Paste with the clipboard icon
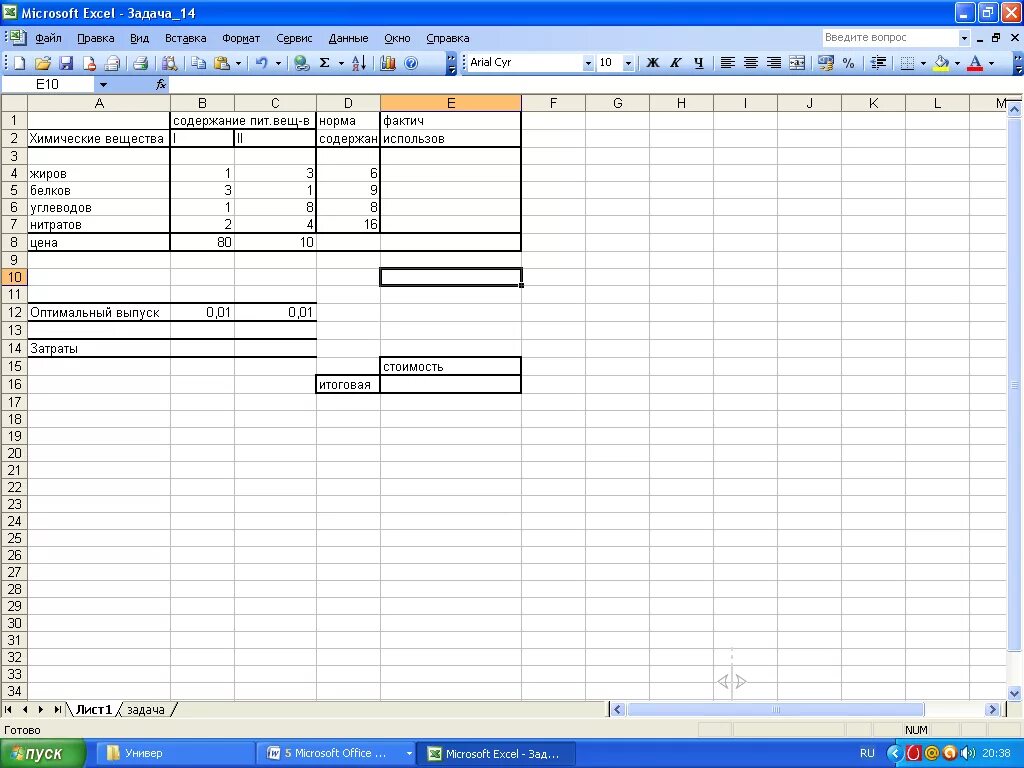This screenshot has width=1024, height=768. coord(222,63)
